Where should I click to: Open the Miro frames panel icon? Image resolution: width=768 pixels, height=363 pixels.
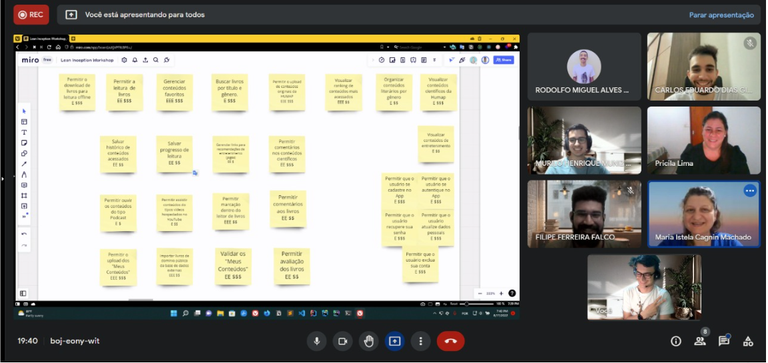[23, 293]
